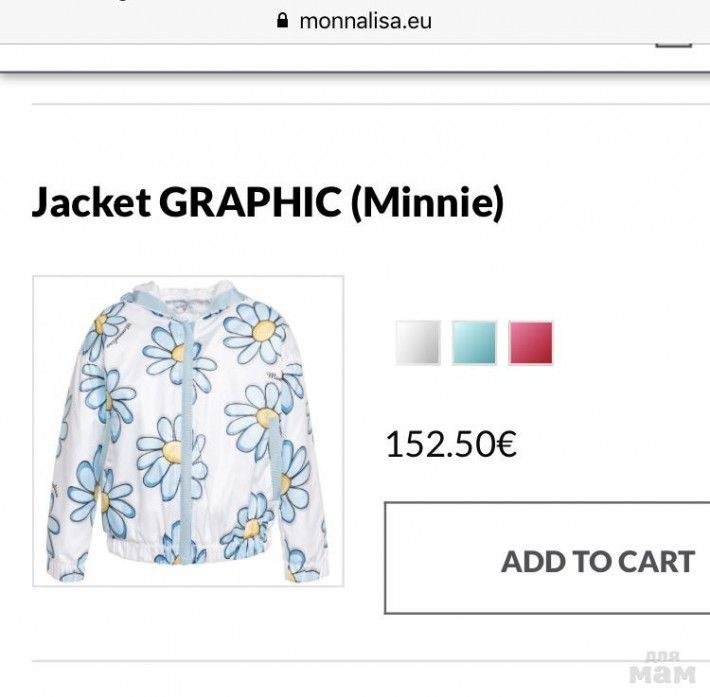Select the white color swatch

[x=417, y=343]
